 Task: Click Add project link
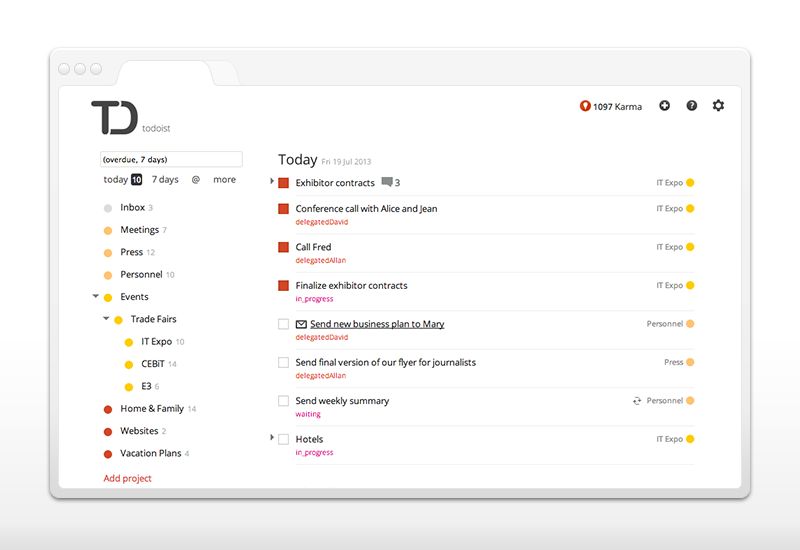pyautogui.click(x=128, y=479)
